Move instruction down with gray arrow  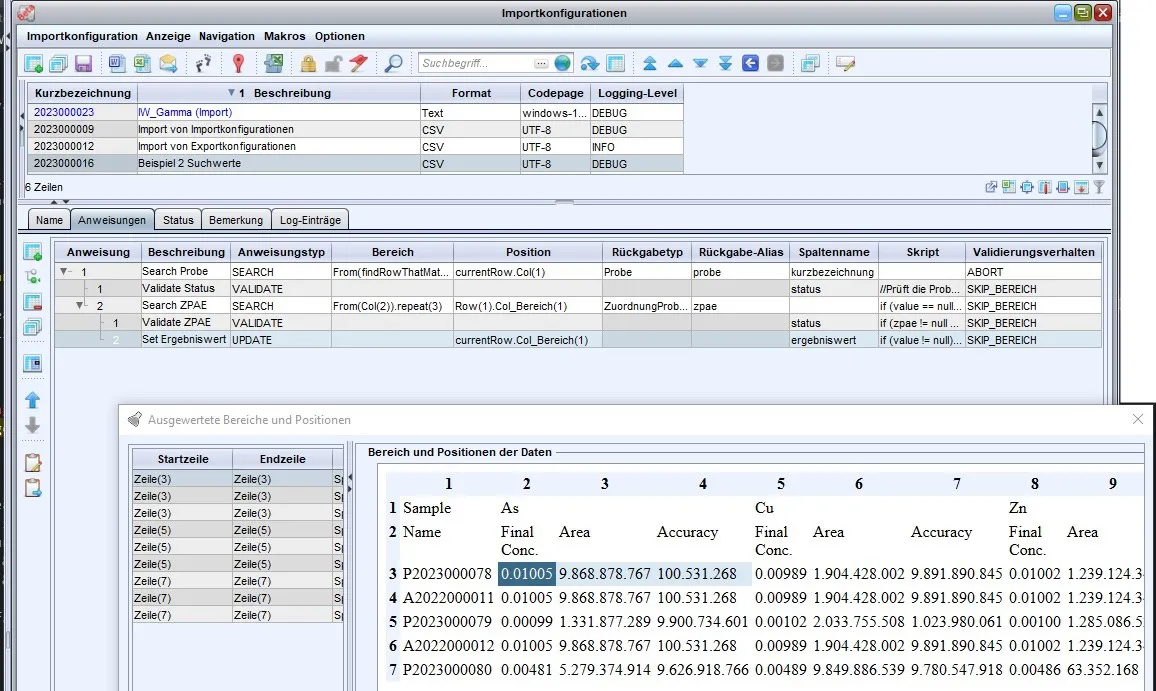(32, 426)
